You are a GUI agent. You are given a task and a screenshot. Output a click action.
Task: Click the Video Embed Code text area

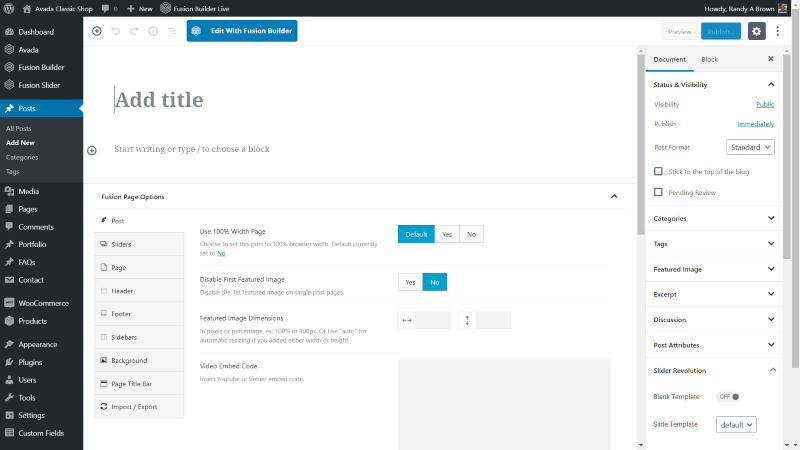[504, 405]
